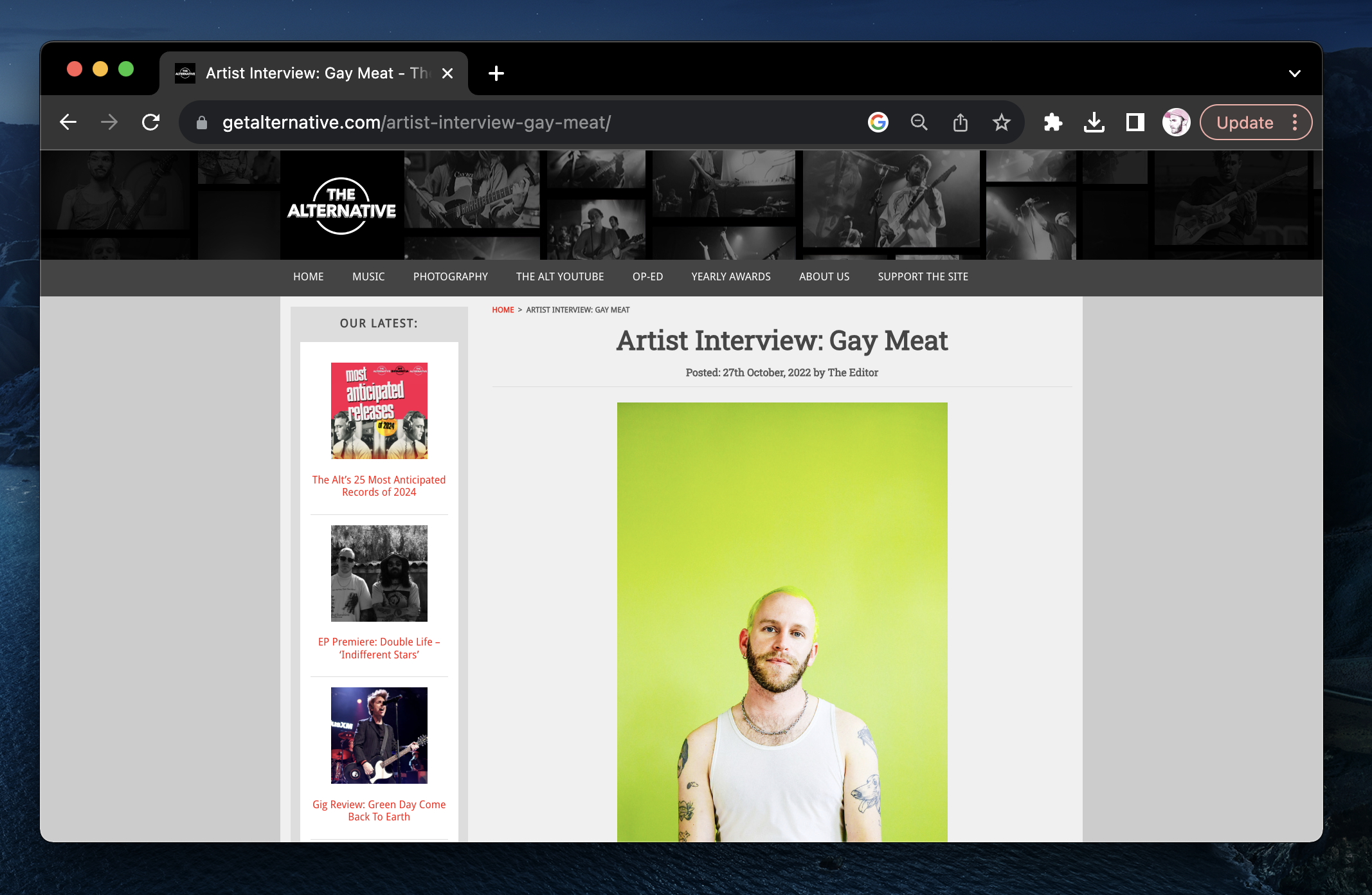Open the Google icon in address bar
The width and height of the screenshot is (1372, 895).
878,122
